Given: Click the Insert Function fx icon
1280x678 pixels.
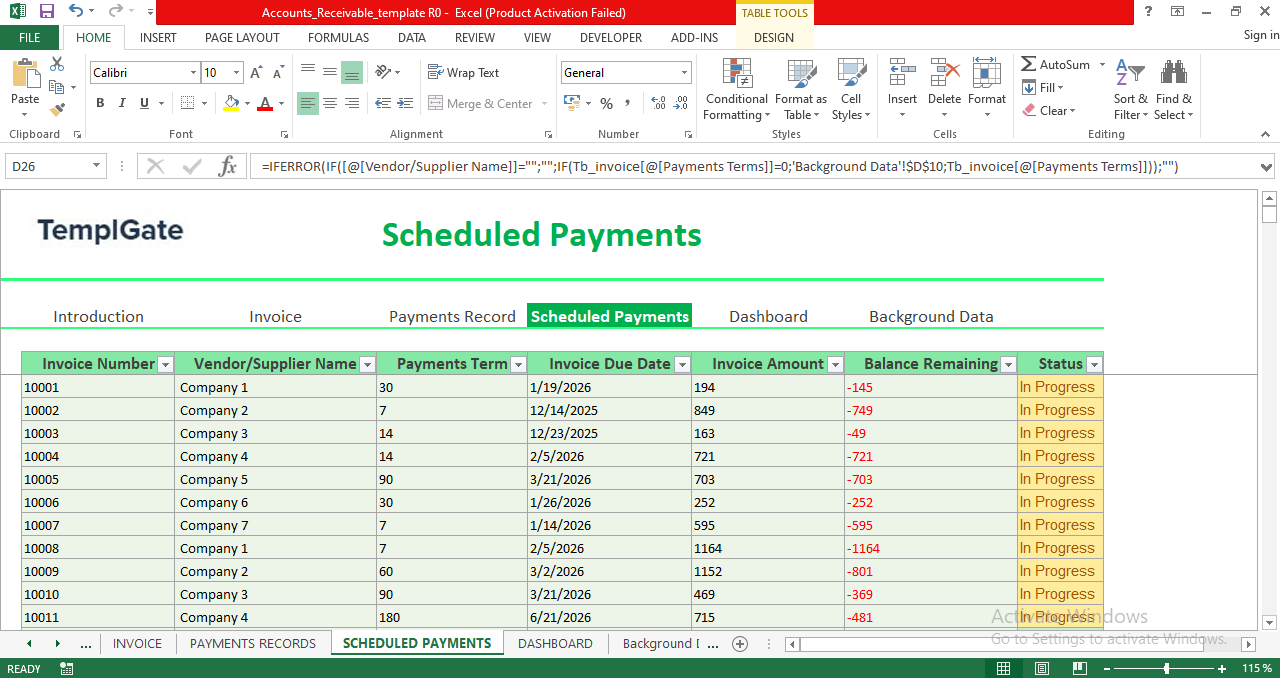Looking at the screenshot, I should click(x=228, y=166).
